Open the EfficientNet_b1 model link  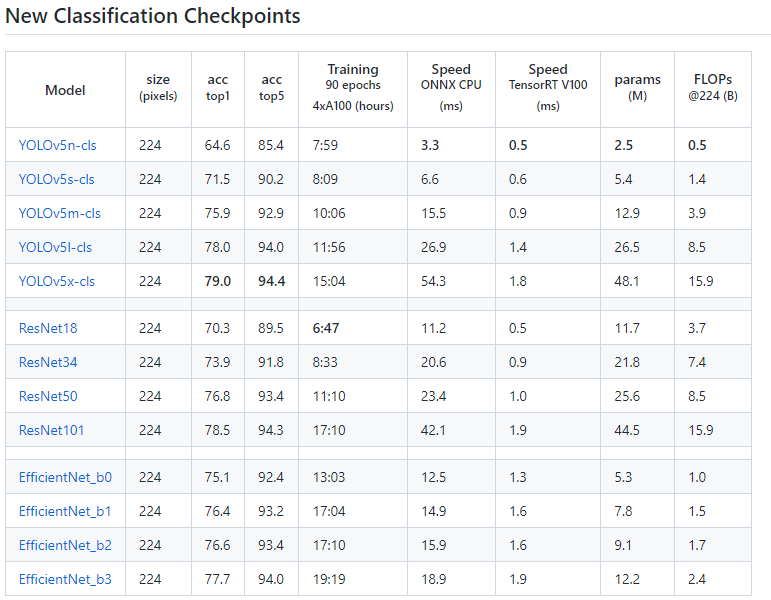tap(65, 511)
